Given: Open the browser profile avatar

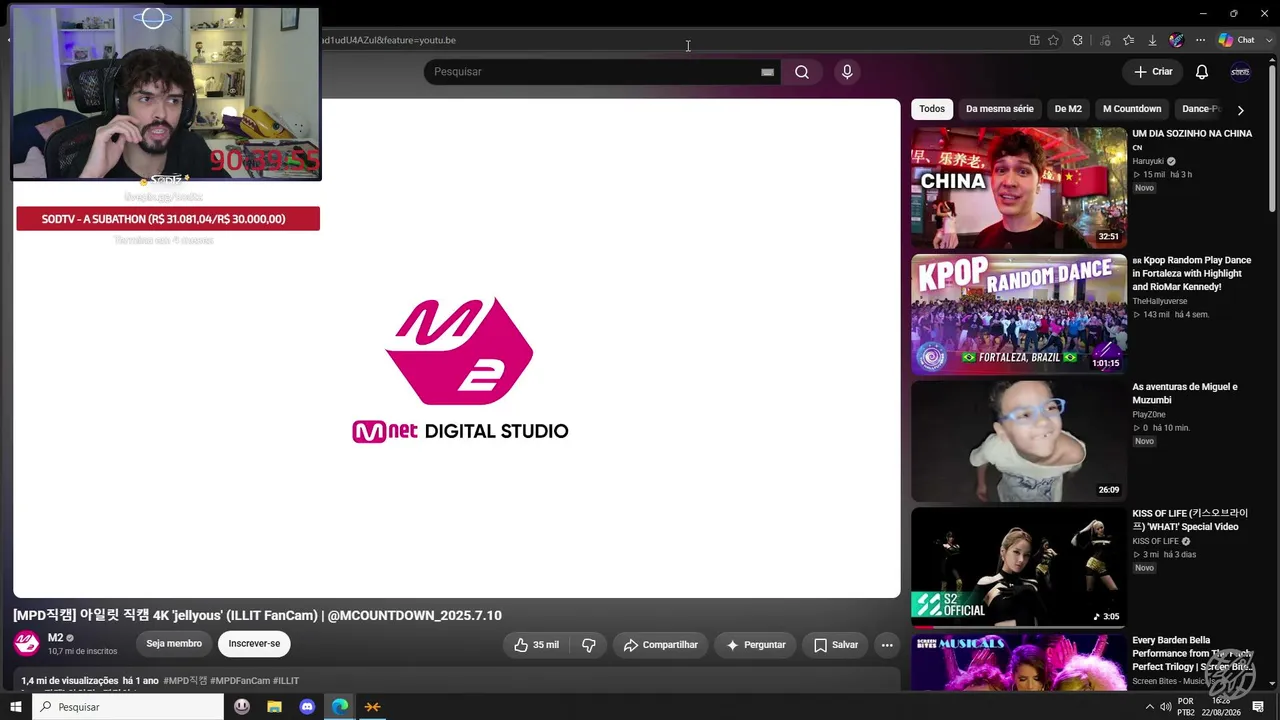Looking at the screenshot, I should [1177, 40].
